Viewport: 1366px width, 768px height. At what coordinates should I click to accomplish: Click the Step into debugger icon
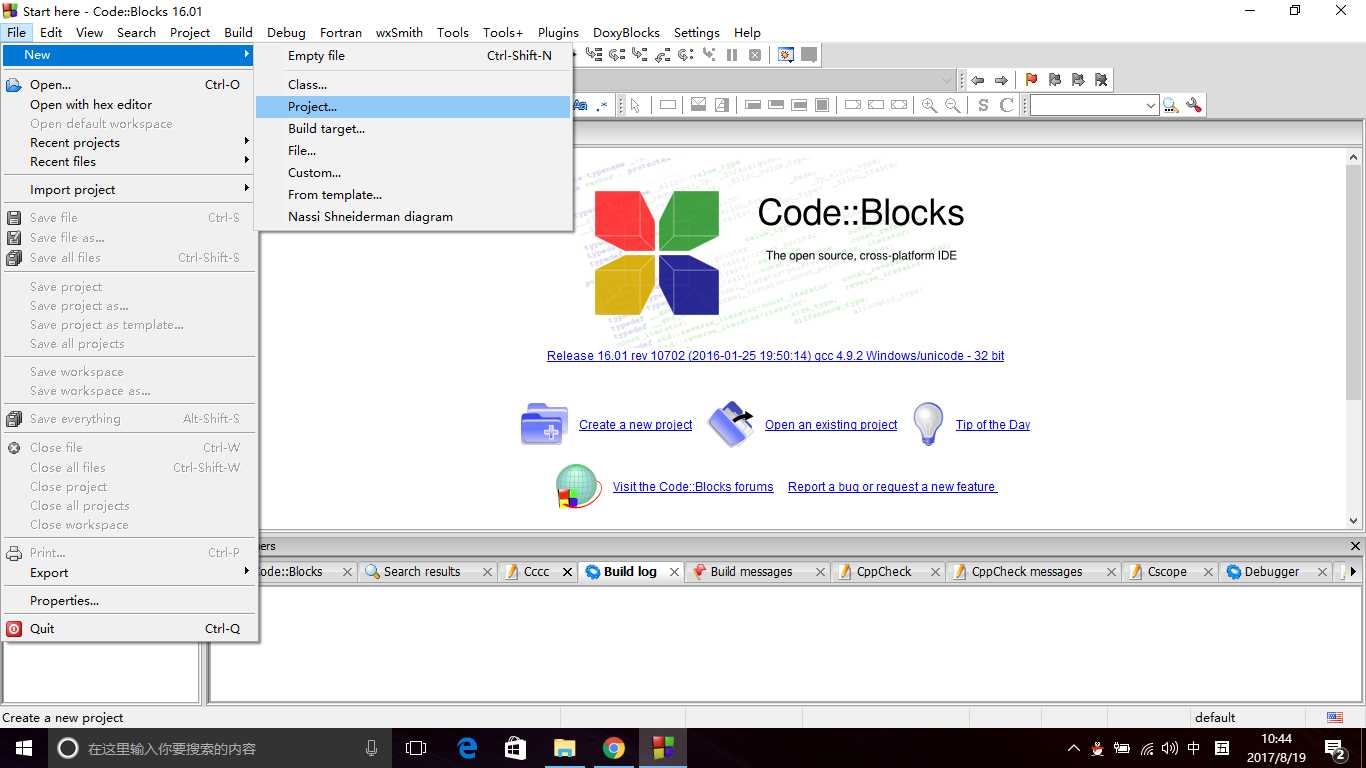[640, 55]
